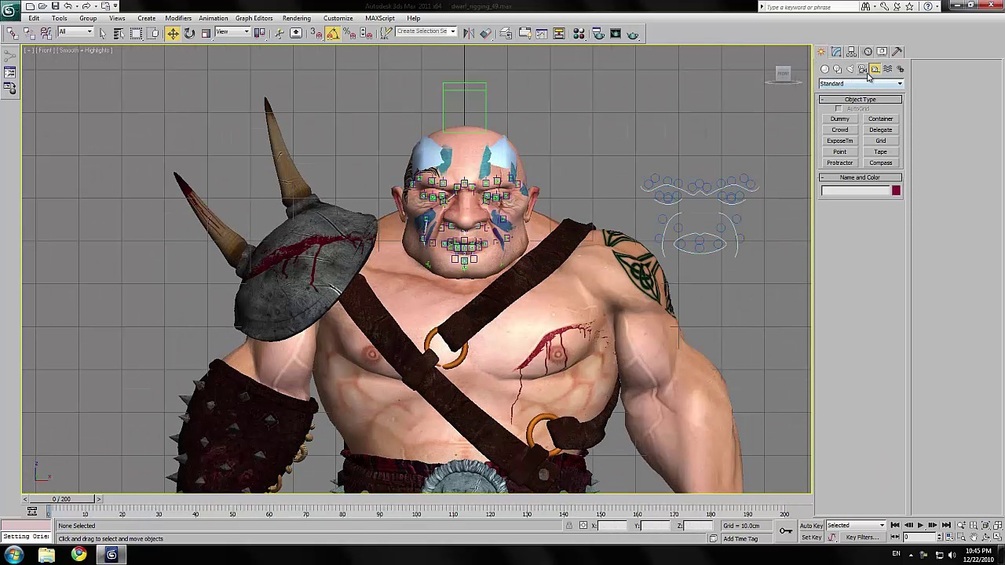
Task: Open the Modifiers menu
Action: pyautogui.click(x=178, y=18)
